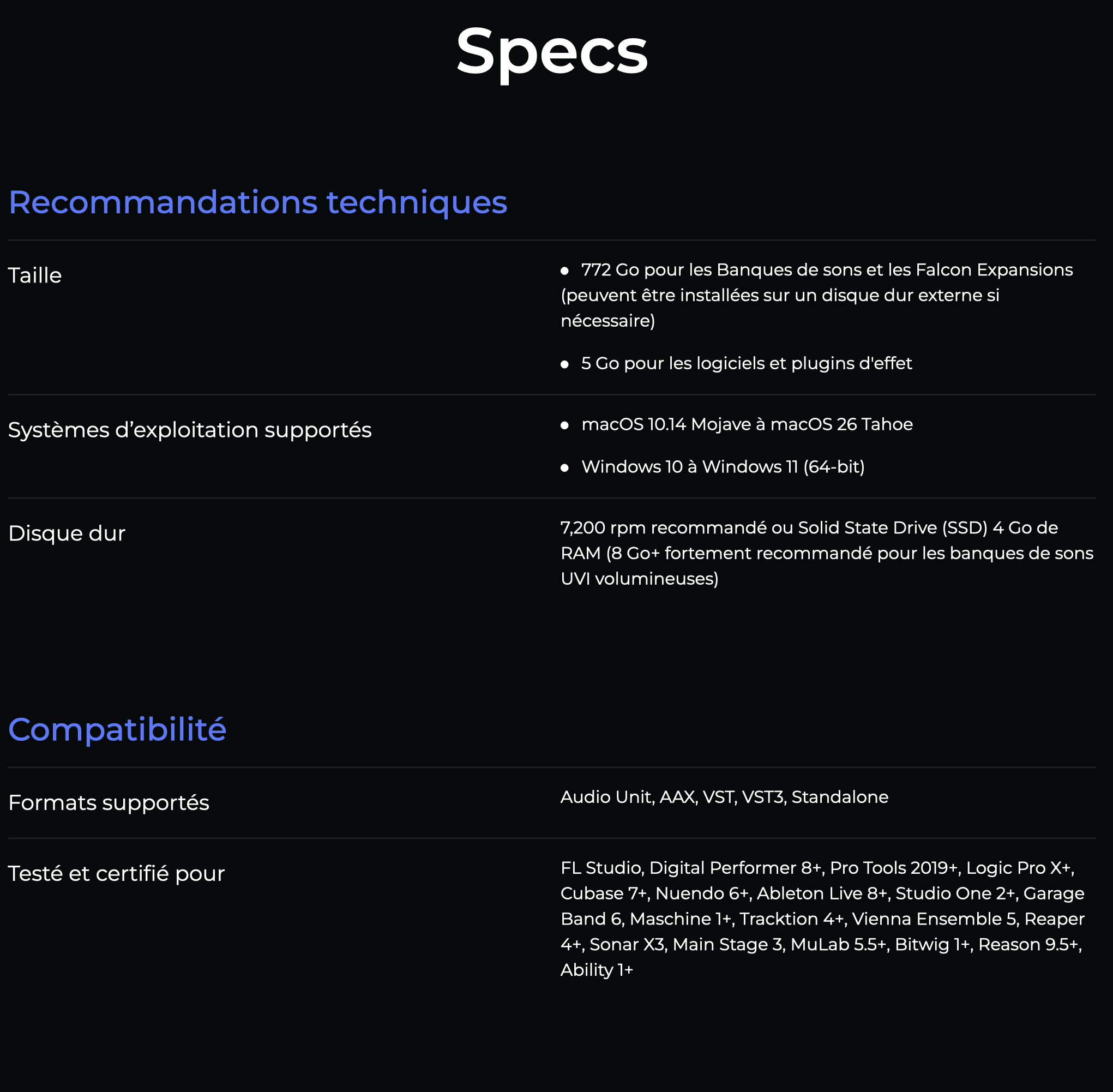Click the Disque dur row label

[x=67, y=533]
